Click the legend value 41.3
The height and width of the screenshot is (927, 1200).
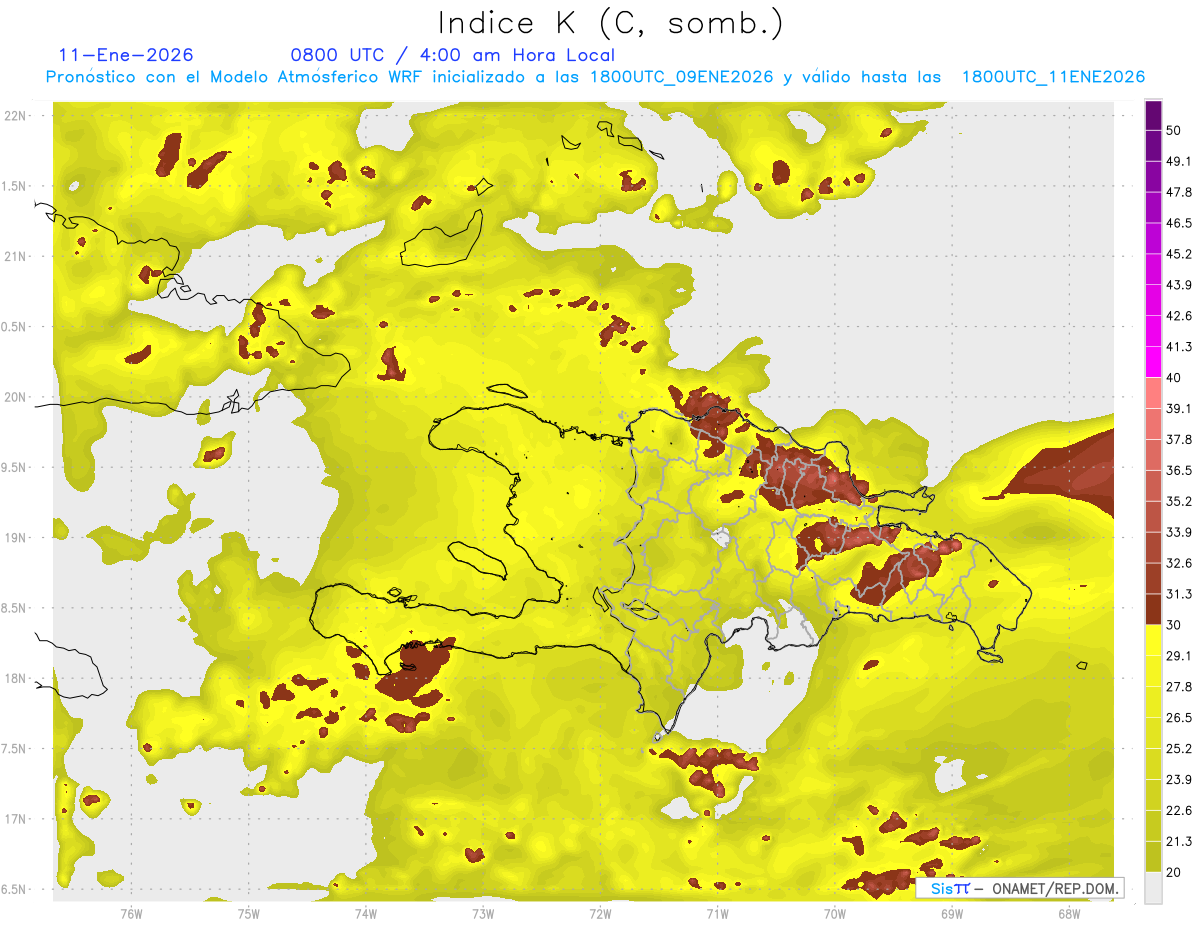tap(1179, 347)
